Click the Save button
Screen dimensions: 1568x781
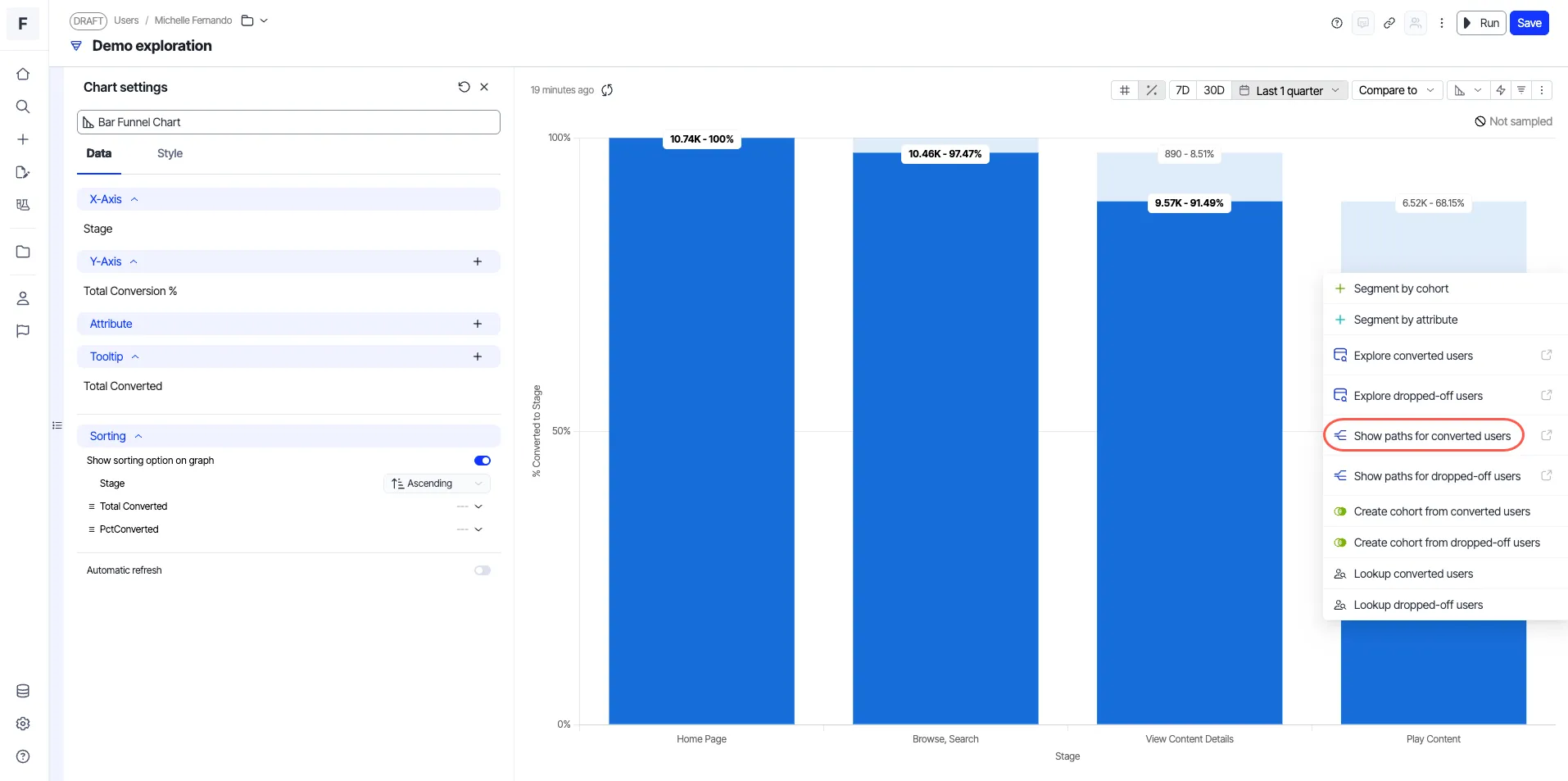pyautogui.click(x=1529, y=23)
